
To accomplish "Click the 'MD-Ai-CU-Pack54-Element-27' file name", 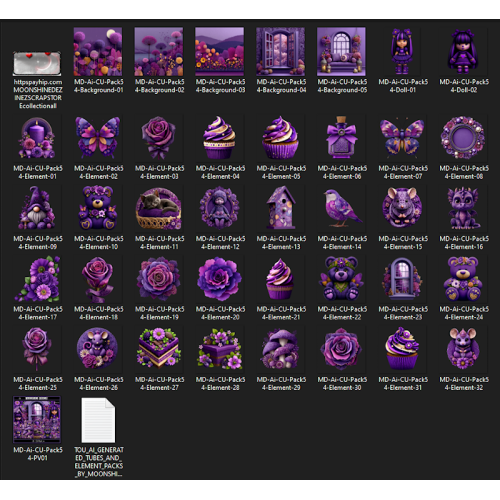I will 159,383.
